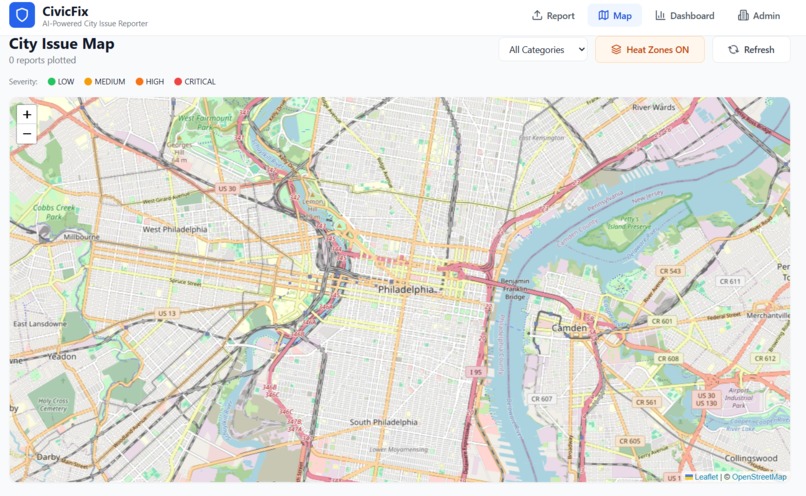Screen dimensions: 806x496
Task: Click the Cobbs Creek Park label
Action: (x=54, y=212)
